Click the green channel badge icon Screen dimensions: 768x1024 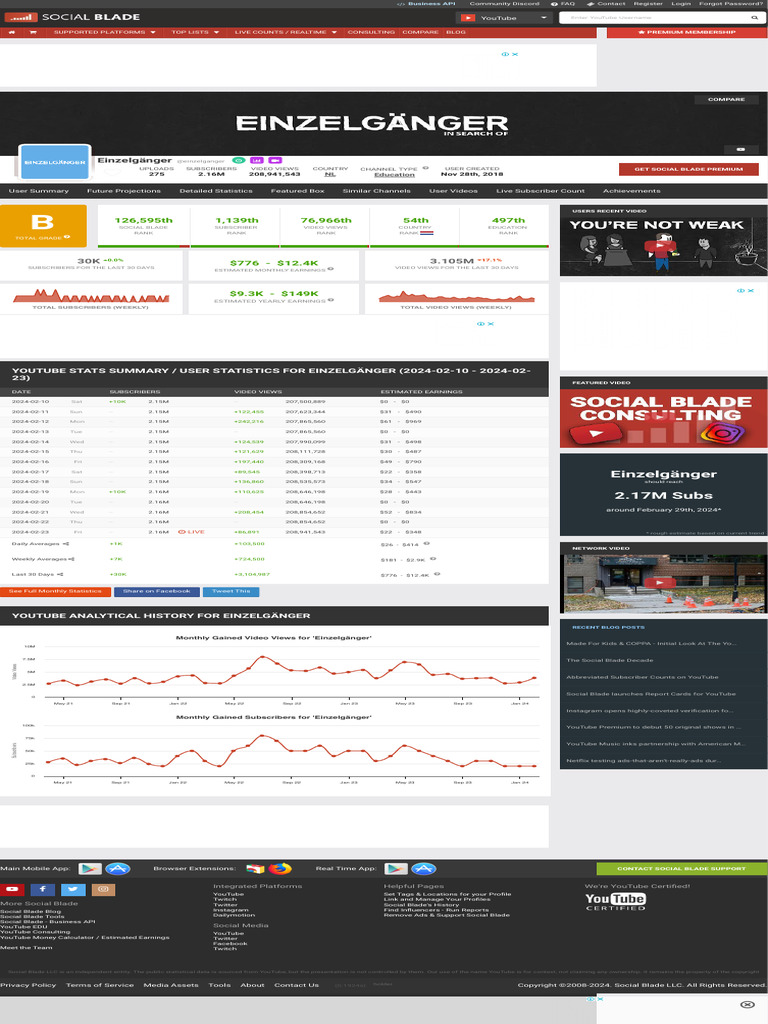239,160
